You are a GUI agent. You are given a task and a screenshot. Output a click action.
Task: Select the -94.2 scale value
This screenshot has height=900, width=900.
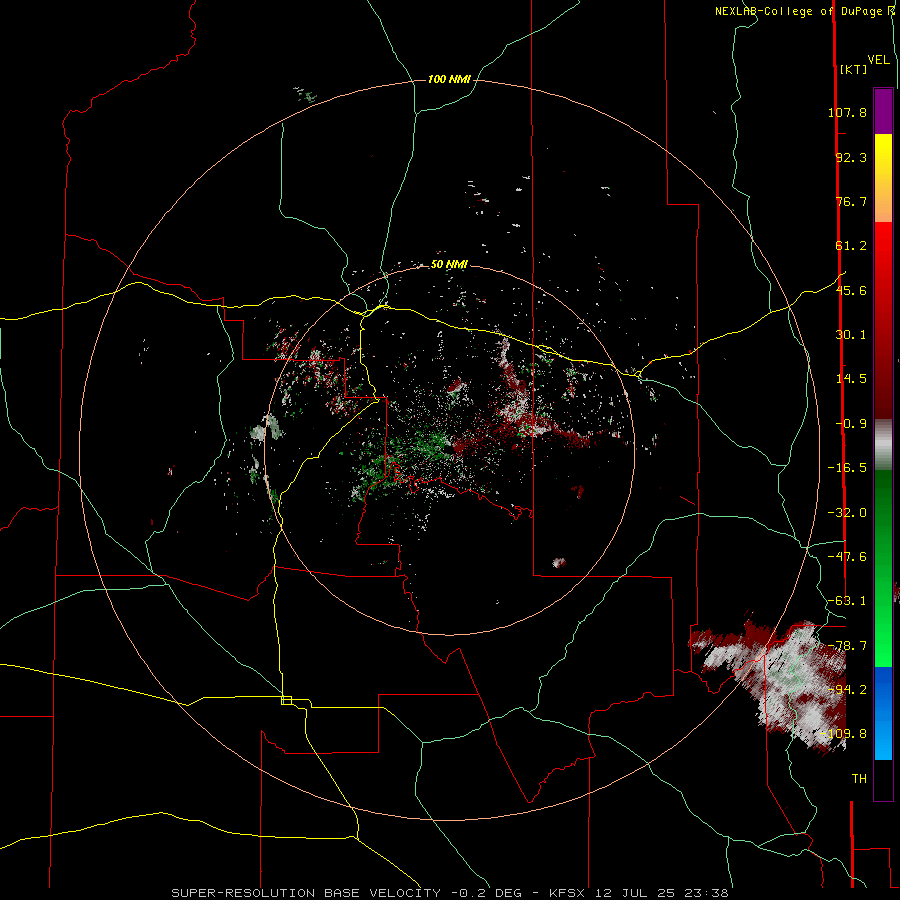point(847,690)
